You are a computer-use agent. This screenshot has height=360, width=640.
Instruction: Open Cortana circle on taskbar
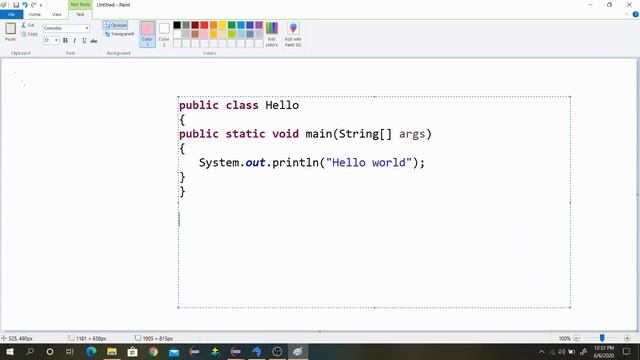(x=50, y=351)
